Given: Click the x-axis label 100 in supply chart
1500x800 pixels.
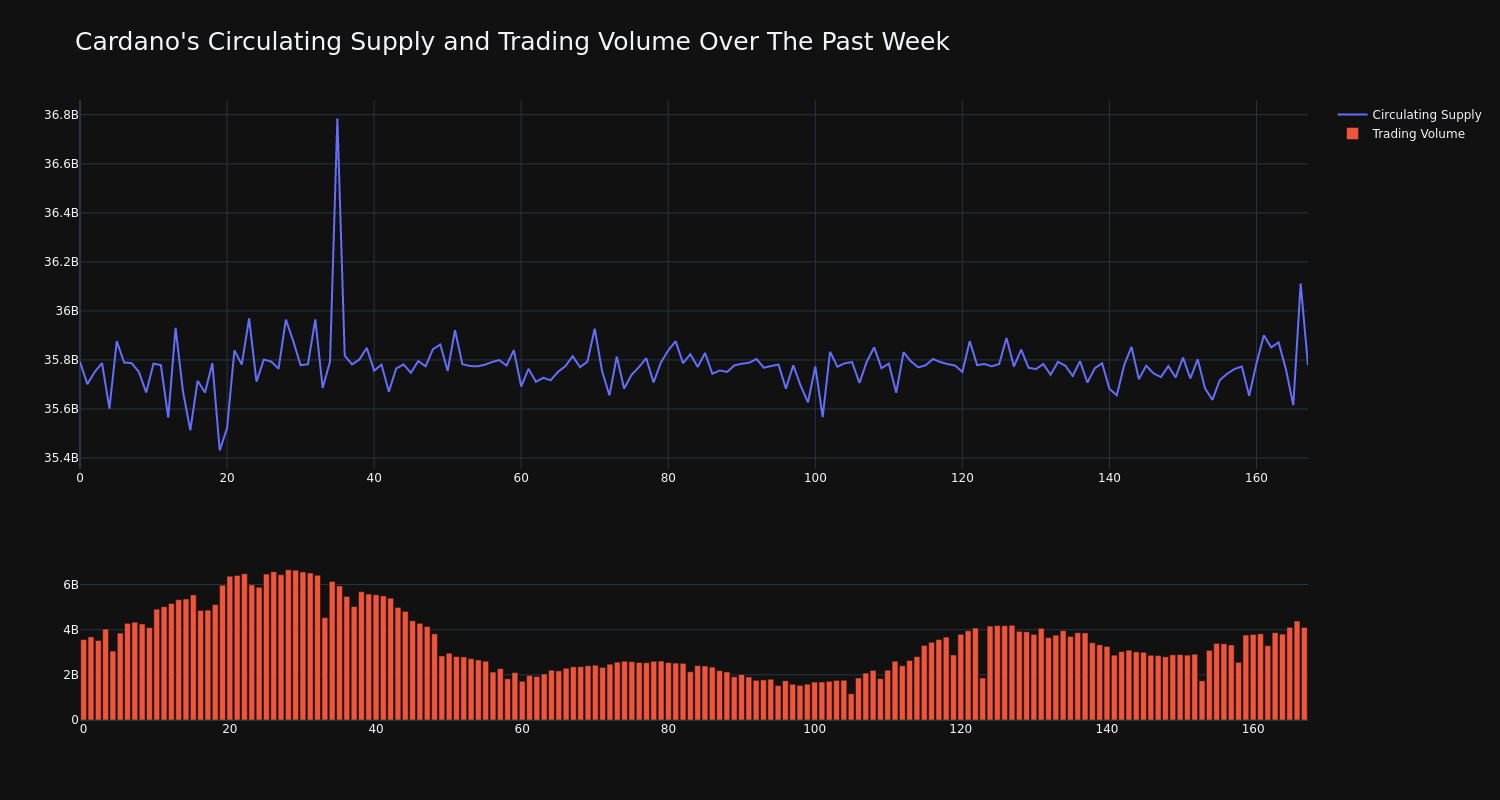Looking at the screenshot, I should (815, 478).
